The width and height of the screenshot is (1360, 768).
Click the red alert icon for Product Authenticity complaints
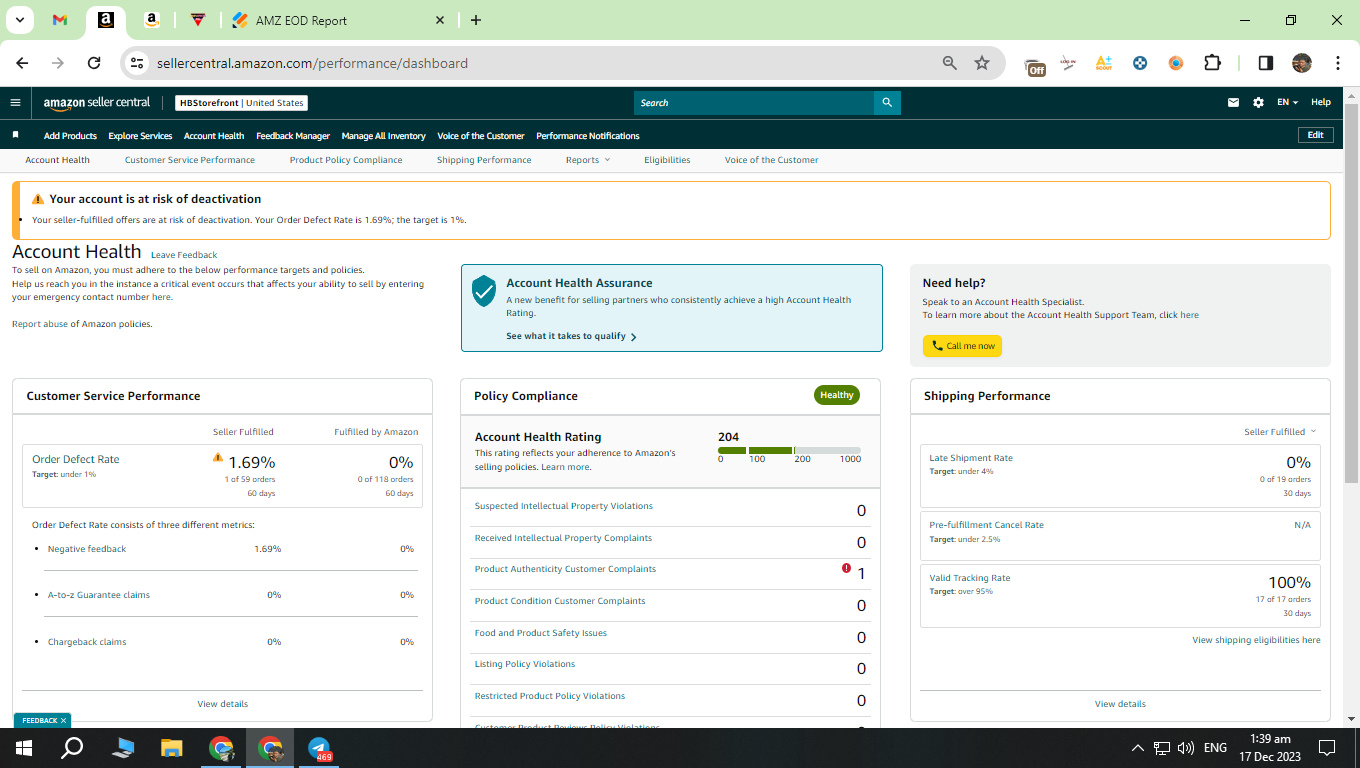(x=846, y=569)
